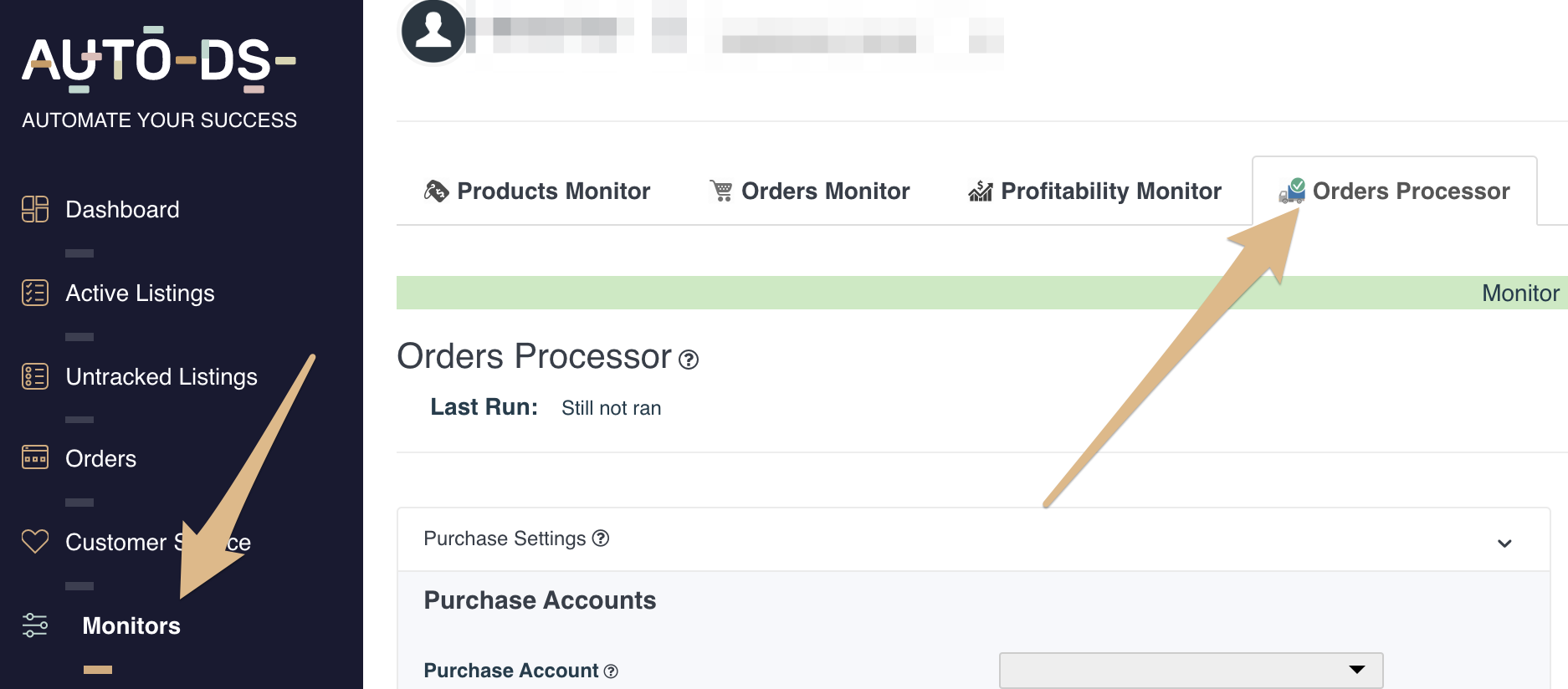Open the Purchase Account dropdown
Screen dimensions: 1568x689
[1191, 671]
